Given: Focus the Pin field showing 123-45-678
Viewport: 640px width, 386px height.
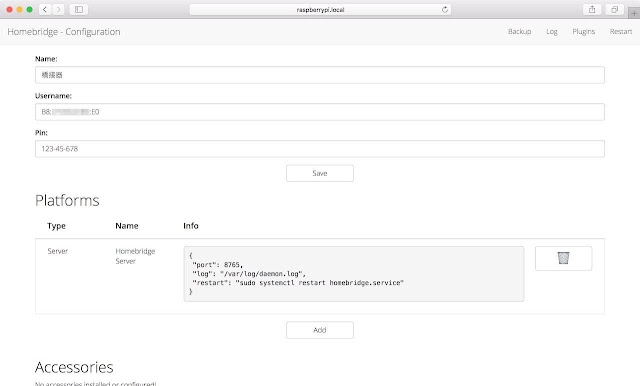Looking at the screenshot, I should (x=320, y=149).
